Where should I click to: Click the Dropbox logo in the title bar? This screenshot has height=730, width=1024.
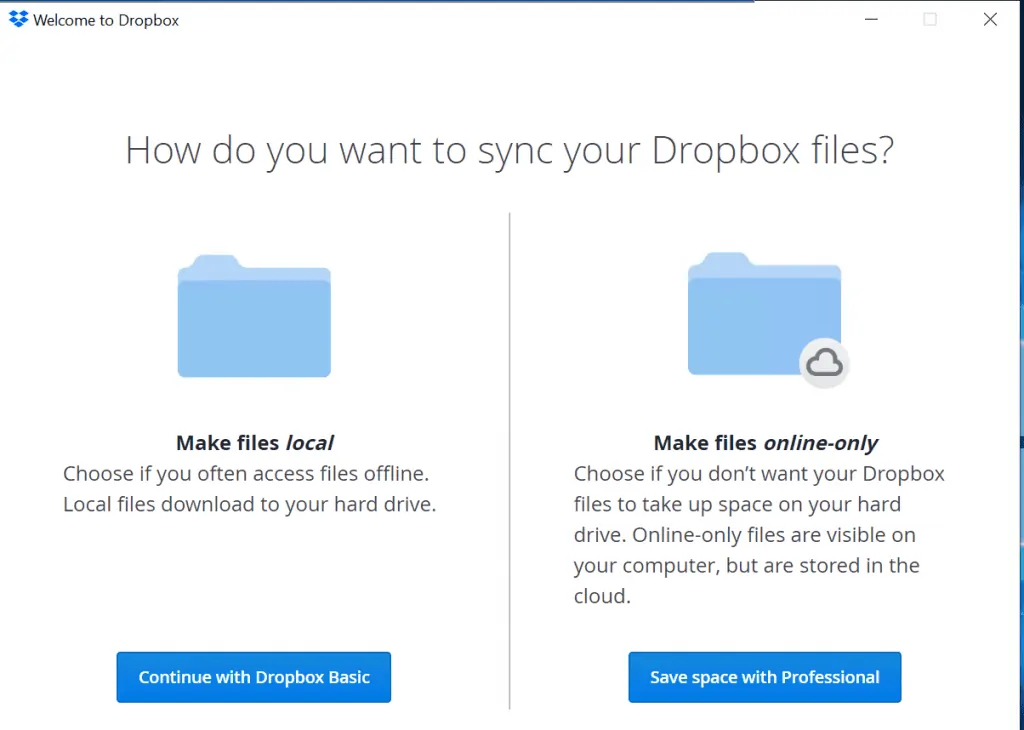(x=18, y=19)
